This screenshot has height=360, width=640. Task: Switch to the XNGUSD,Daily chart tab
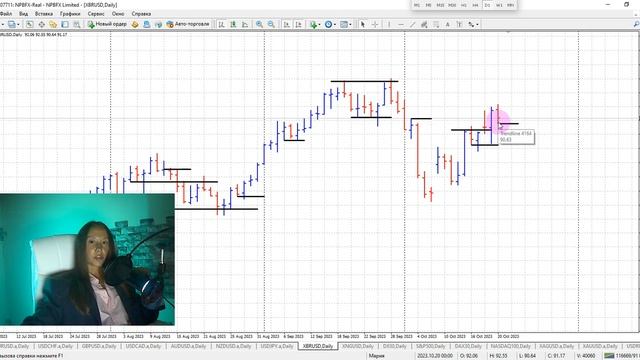[358, 346]
